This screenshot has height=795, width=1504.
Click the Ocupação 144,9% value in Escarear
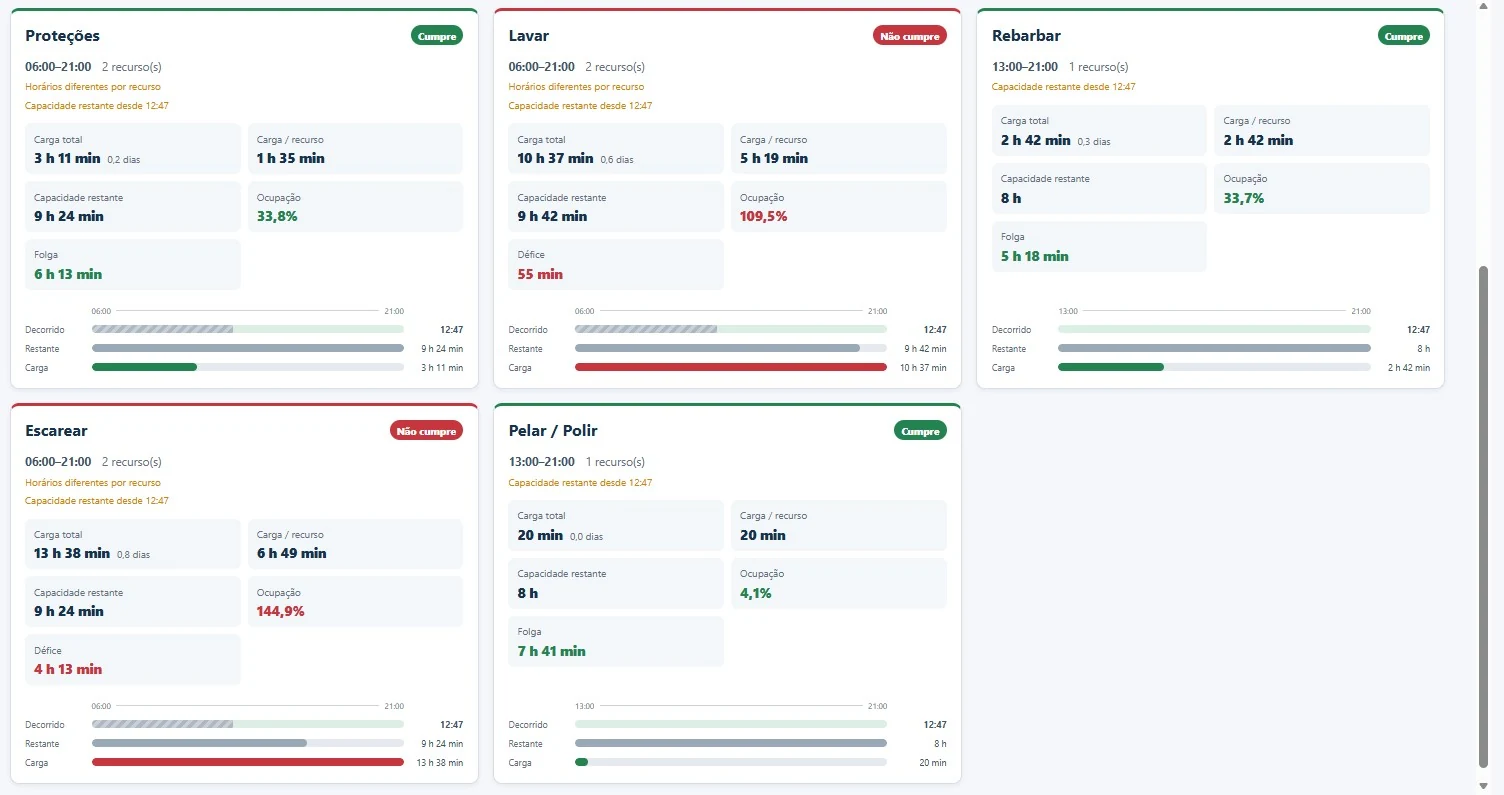coord(281,611)
